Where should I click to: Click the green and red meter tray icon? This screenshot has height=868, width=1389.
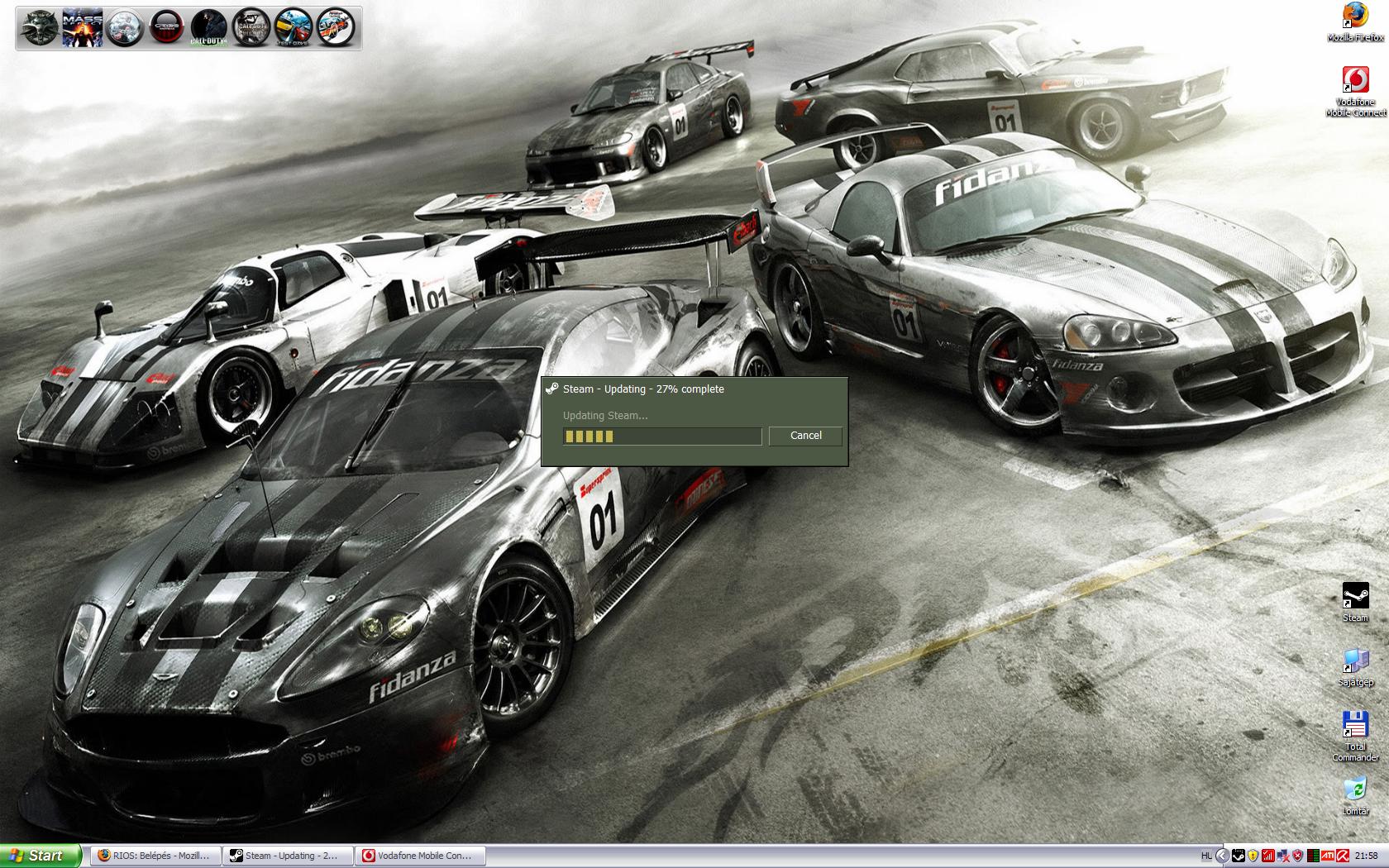(1313, 856)
